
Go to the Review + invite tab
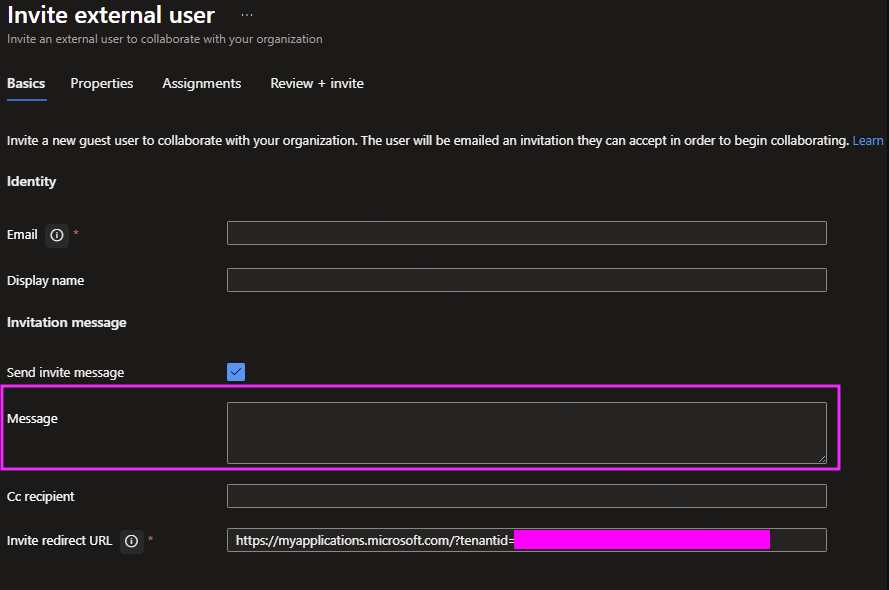[x=317, y=84]
